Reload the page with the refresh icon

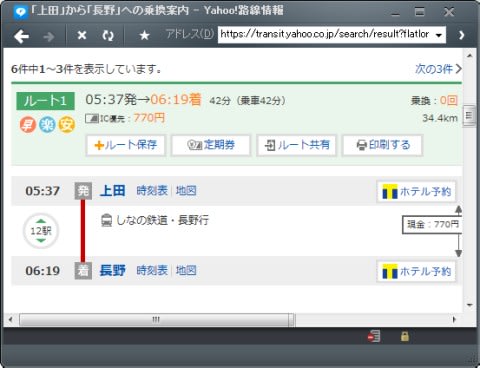pyautogui.click(x=108, y=35)
